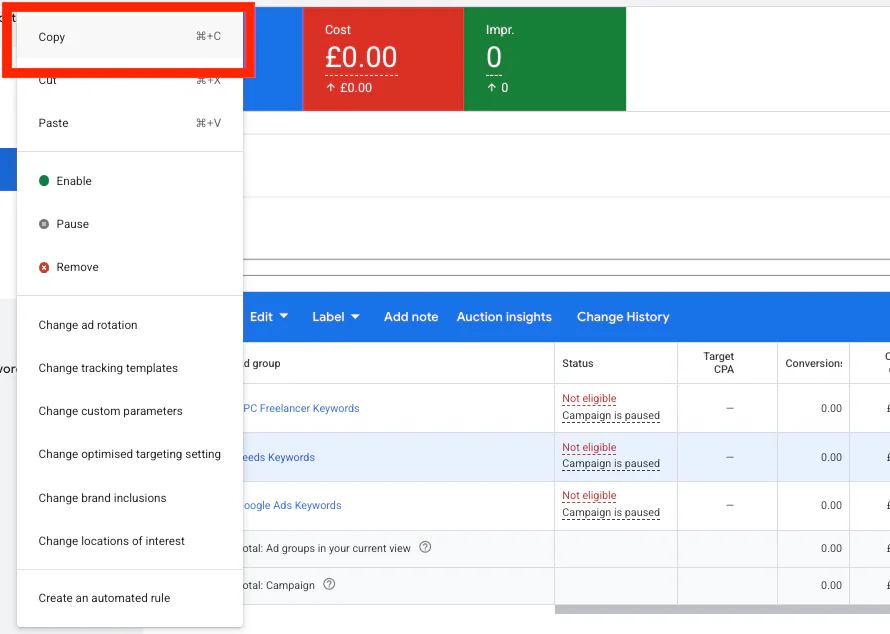Click Create an automated rule
The image size is (890, 634).
tap(130, 598)
